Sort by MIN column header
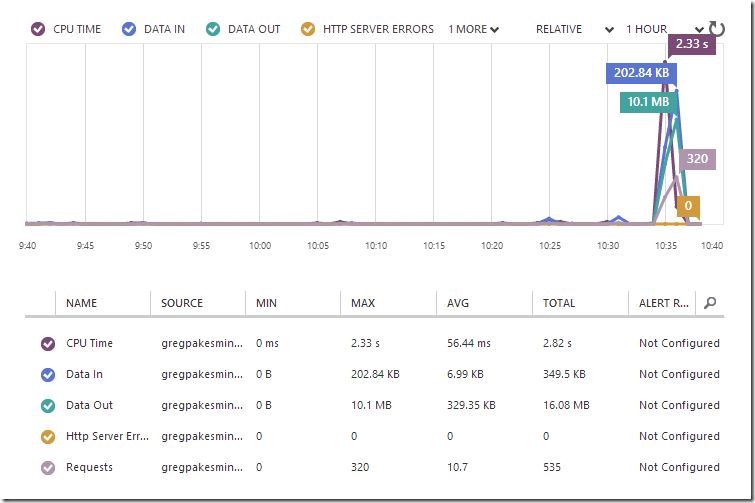The image size is (755, 503). (266, 303)
